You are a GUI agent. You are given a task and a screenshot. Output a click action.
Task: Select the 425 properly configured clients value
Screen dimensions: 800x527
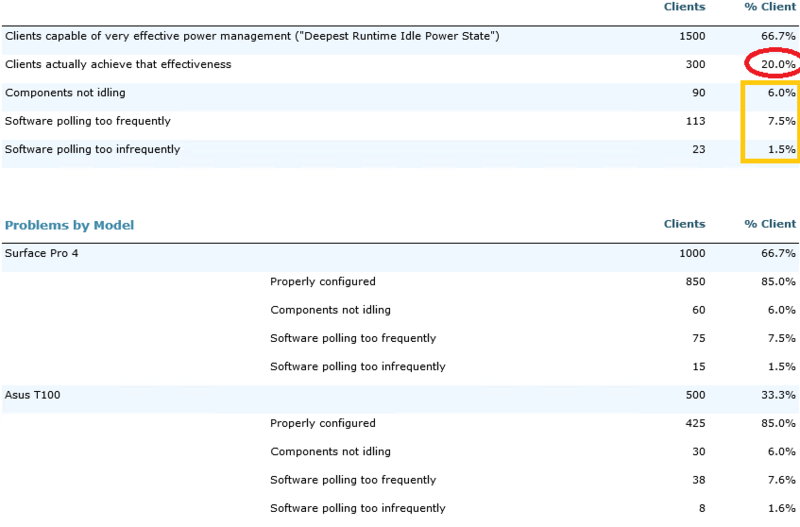click(694, 423)
